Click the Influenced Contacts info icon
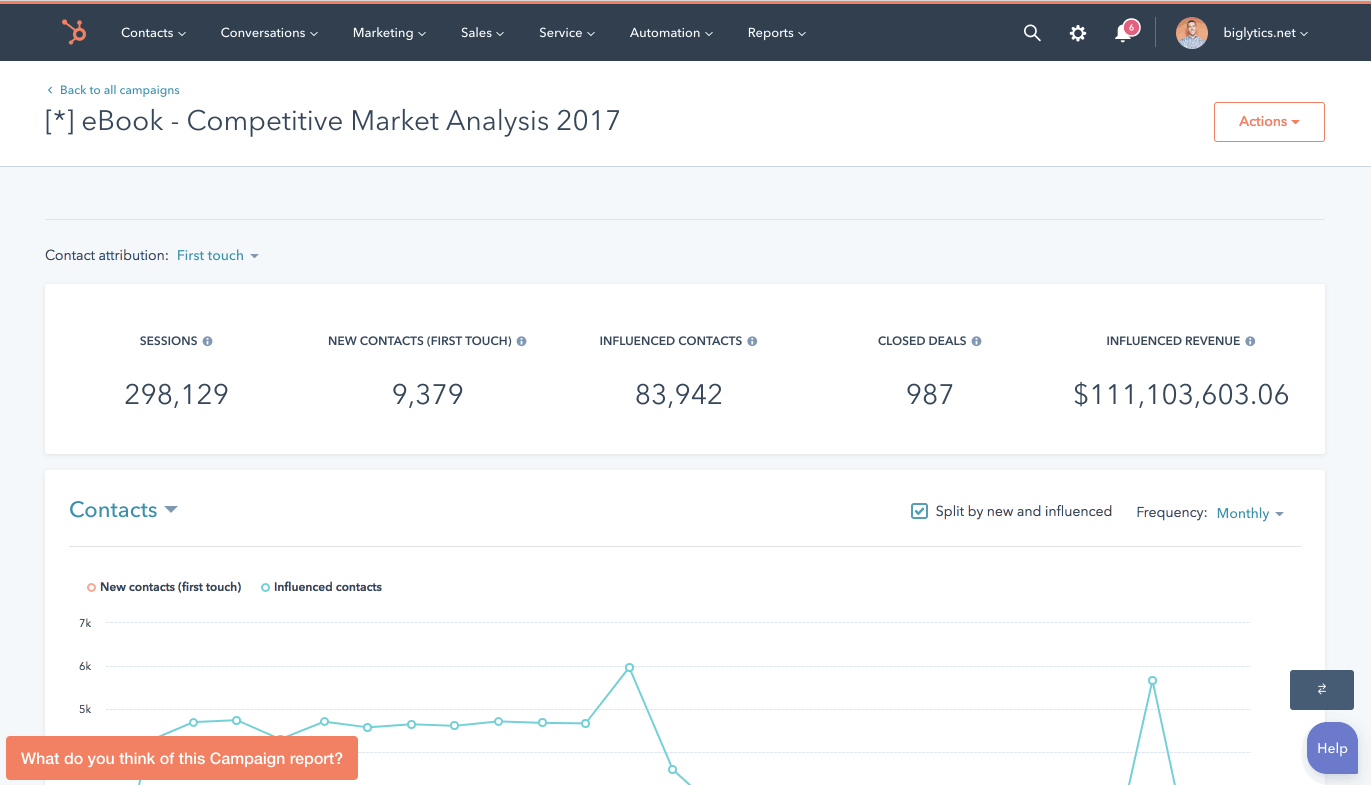The image size is (1371, 785). 752,341
